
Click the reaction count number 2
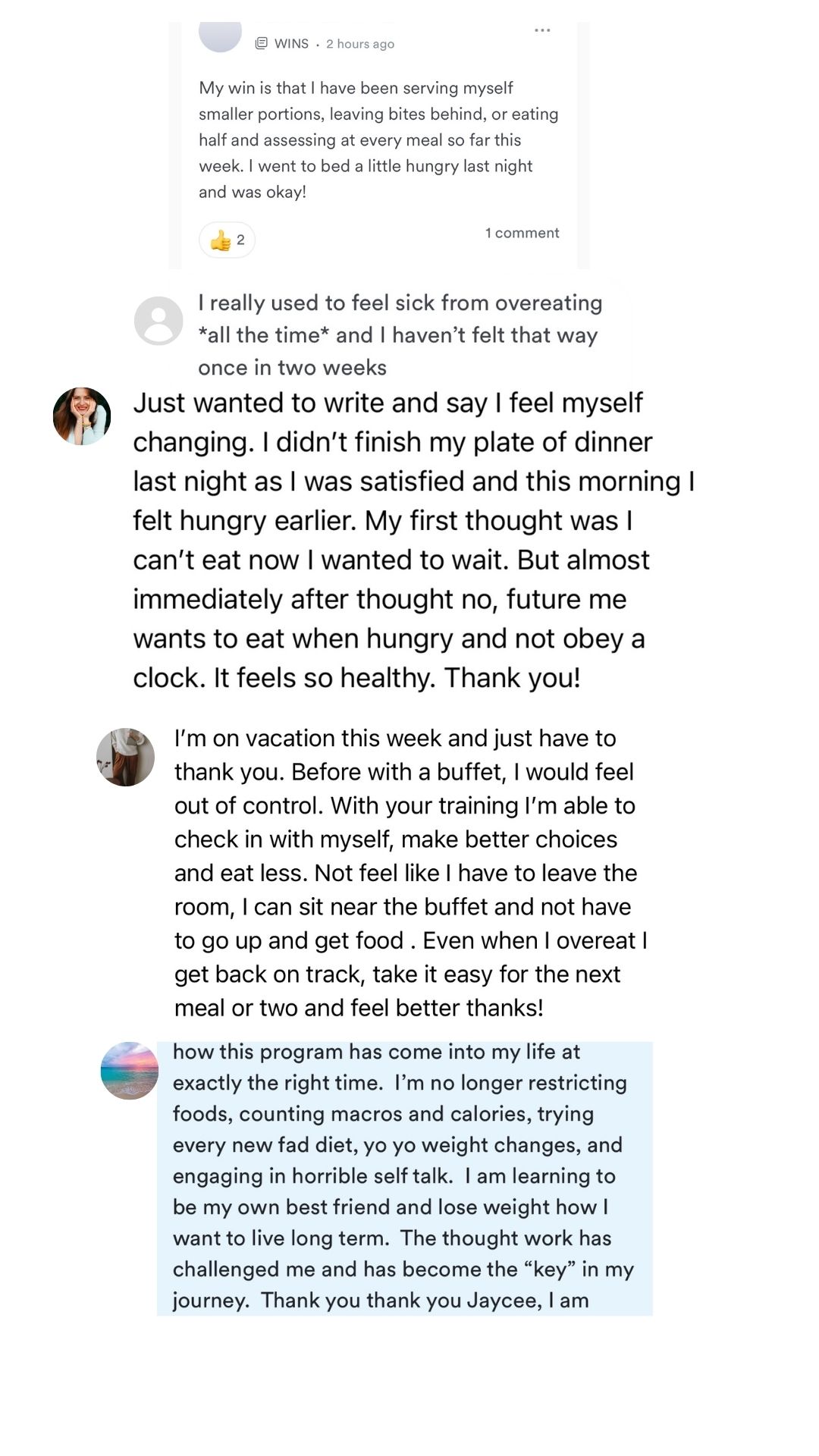click(x=240, y=240)
